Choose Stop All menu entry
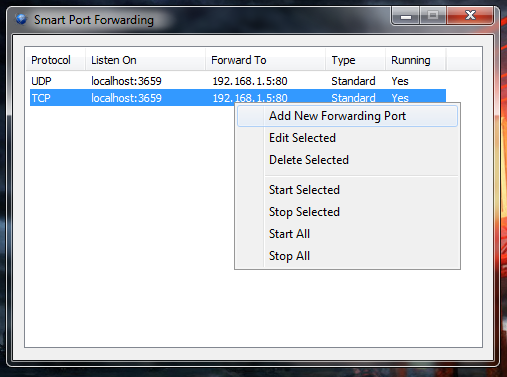This screenshot has width=507, height=377. (x=347, y=256)
